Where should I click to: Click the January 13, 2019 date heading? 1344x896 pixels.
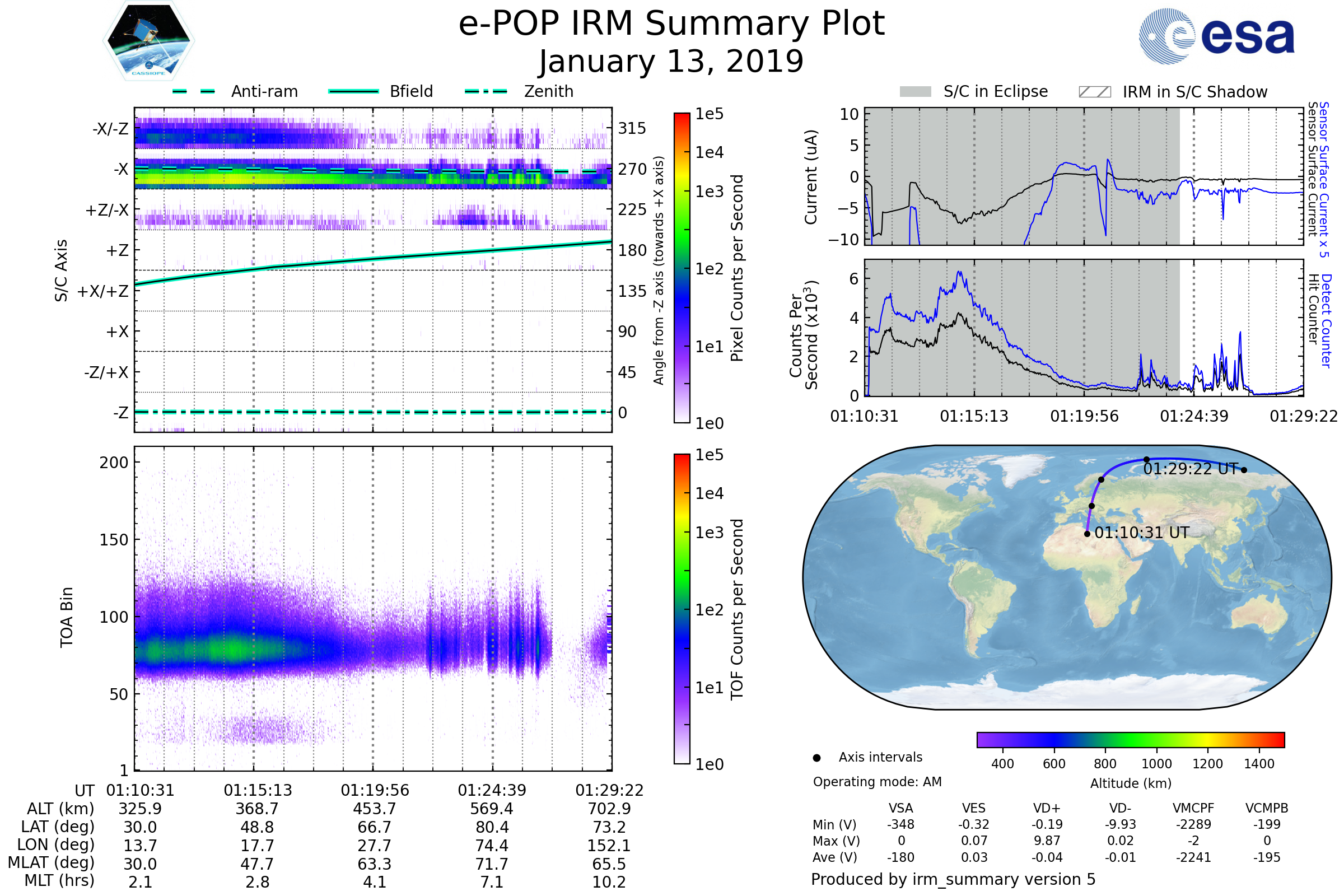(x=671, y=62)
